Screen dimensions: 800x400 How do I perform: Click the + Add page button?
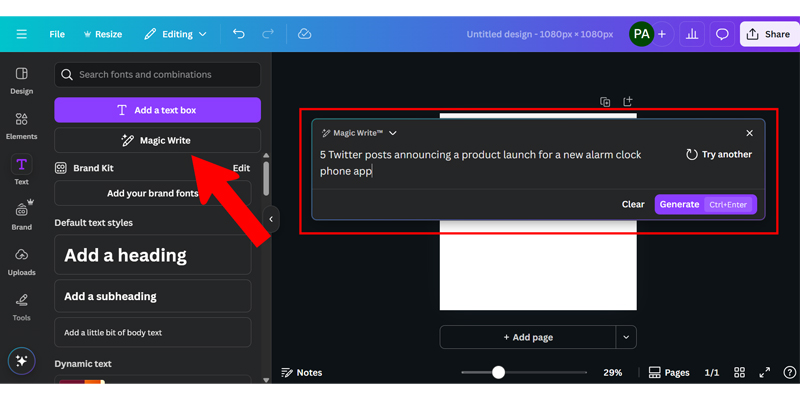point(528,337)
